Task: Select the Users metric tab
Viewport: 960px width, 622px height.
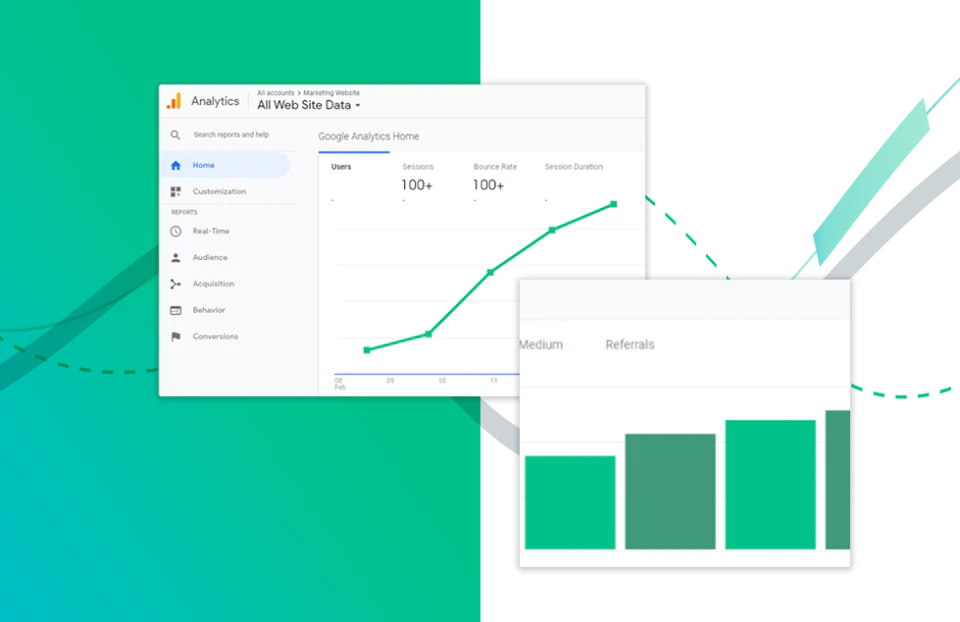Action: coord(341,167)
